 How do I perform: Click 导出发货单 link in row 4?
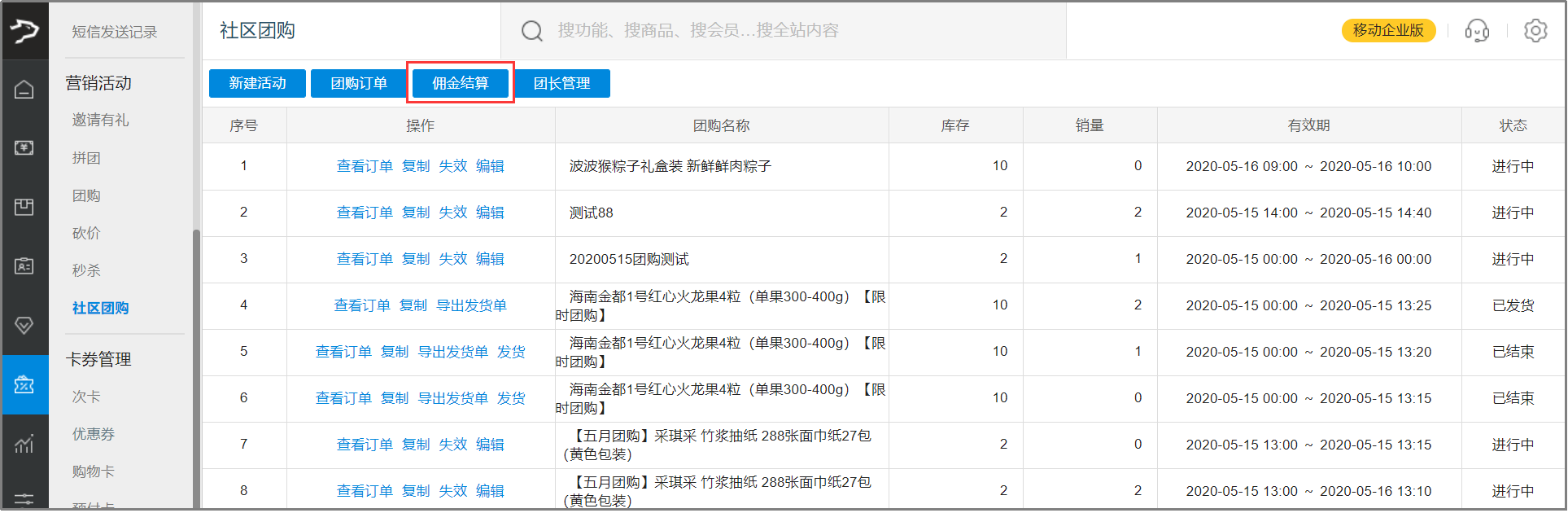point(471,305)
